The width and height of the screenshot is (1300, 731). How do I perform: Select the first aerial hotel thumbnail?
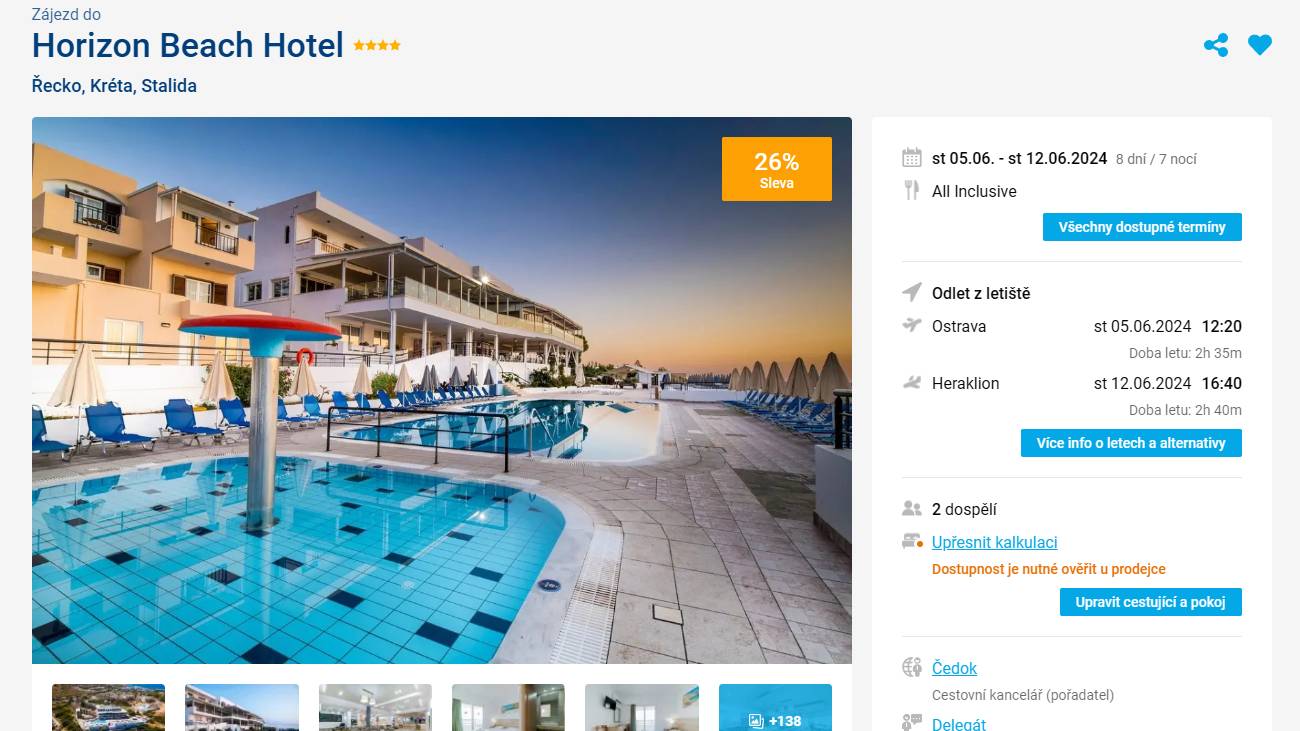click(x=108, y=708)
